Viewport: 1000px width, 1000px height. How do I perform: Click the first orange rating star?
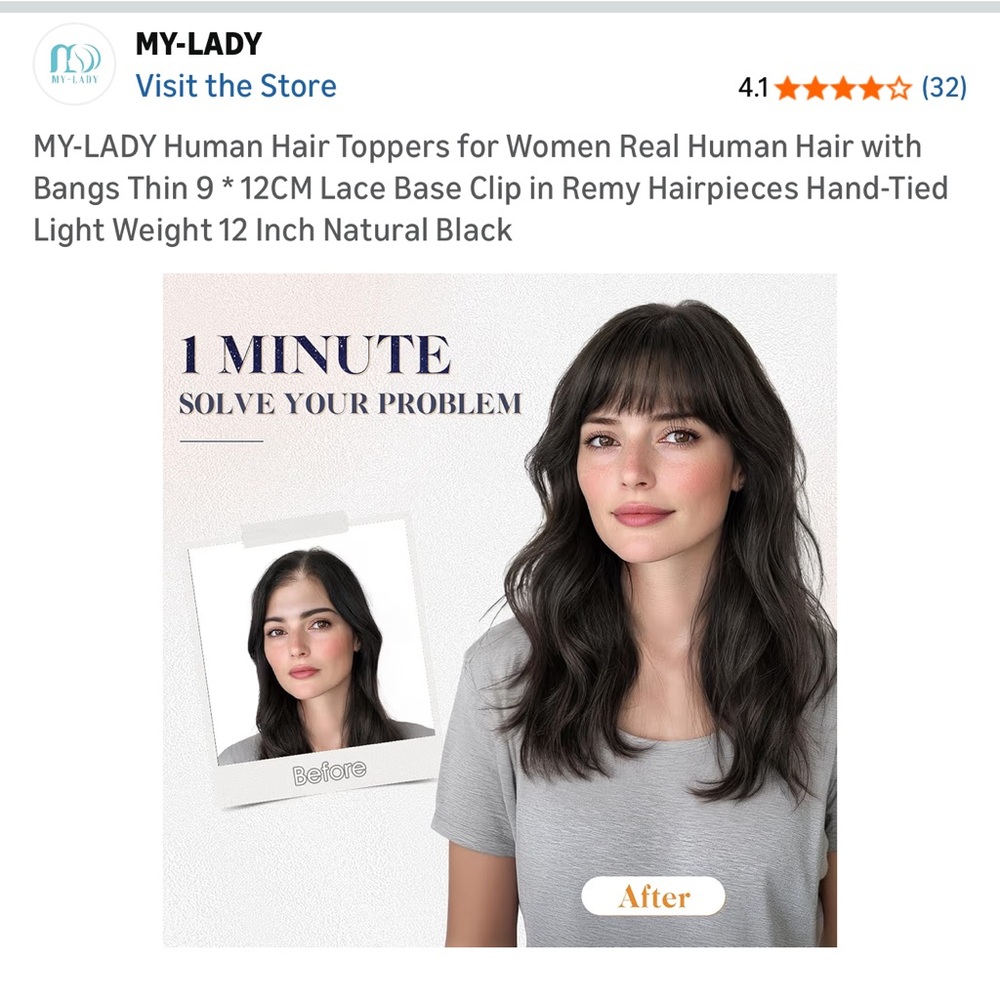point(788,88)
